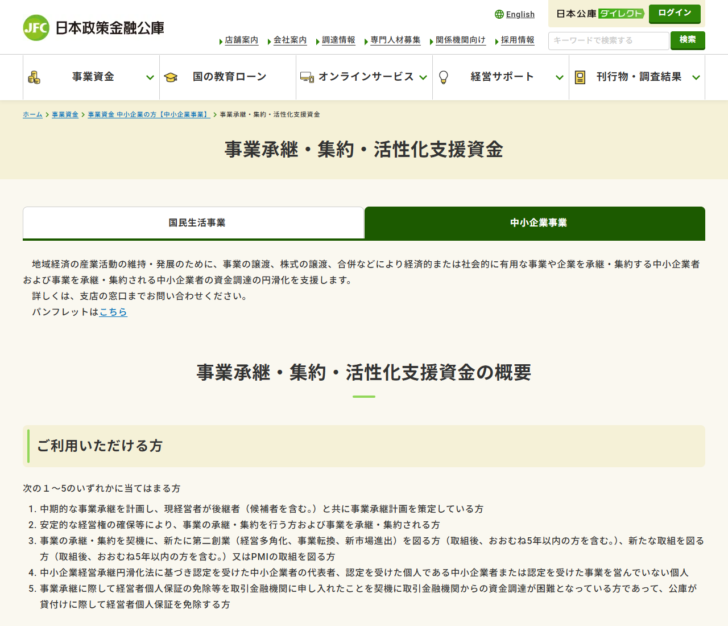Click the coins icon for 事業資金
Screen dimensions: 728x626
click(x=34, y=77)
